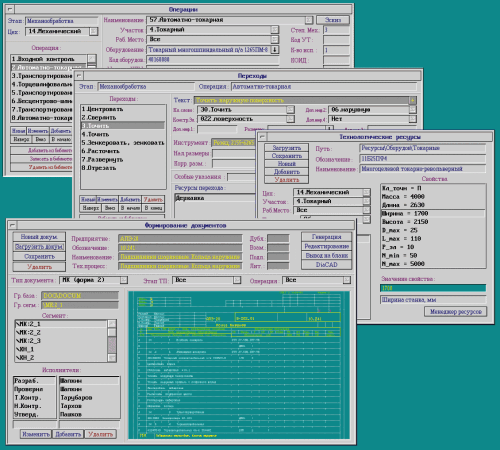Click the '+' button at end of Текст field
Image resolution: width=500 pixels, height=450 pixels.
pyautogui.click(x=413, y=100)
